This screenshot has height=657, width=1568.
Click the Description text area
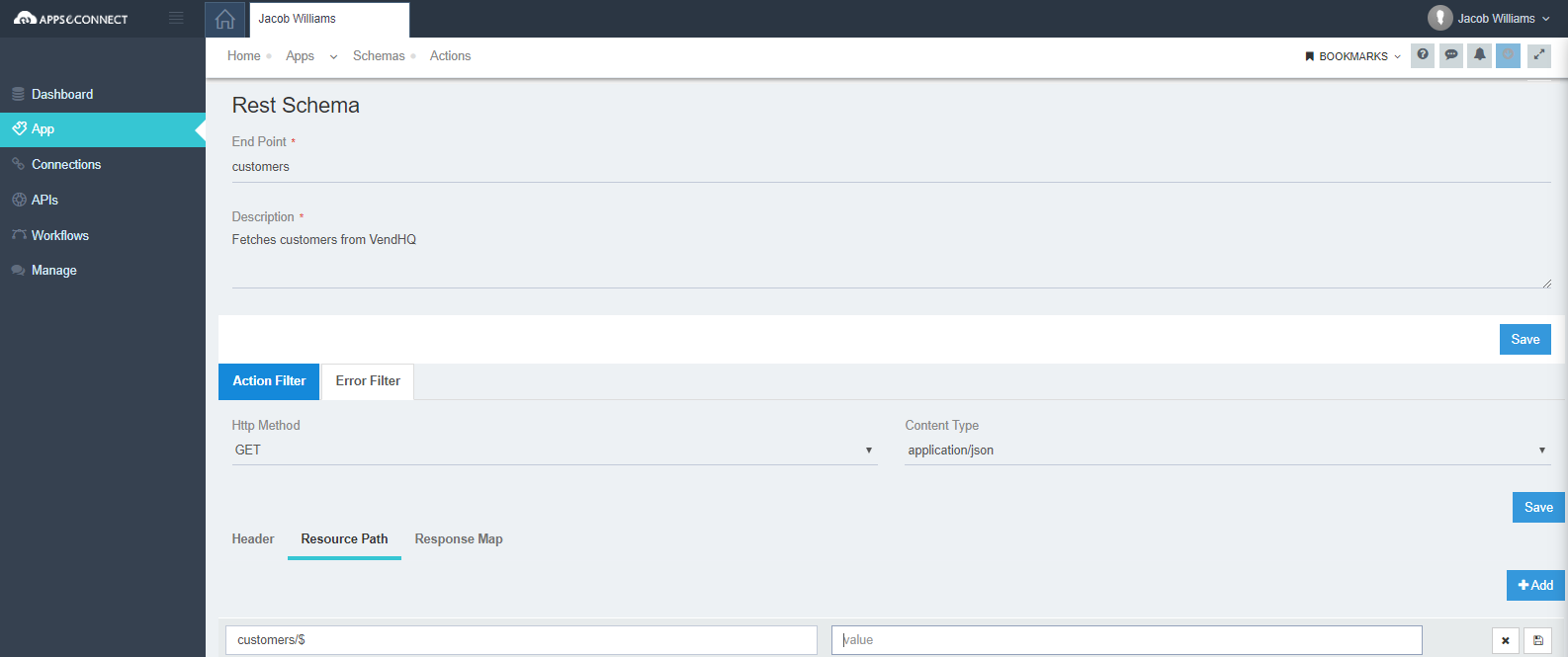[x=891, y=258]
